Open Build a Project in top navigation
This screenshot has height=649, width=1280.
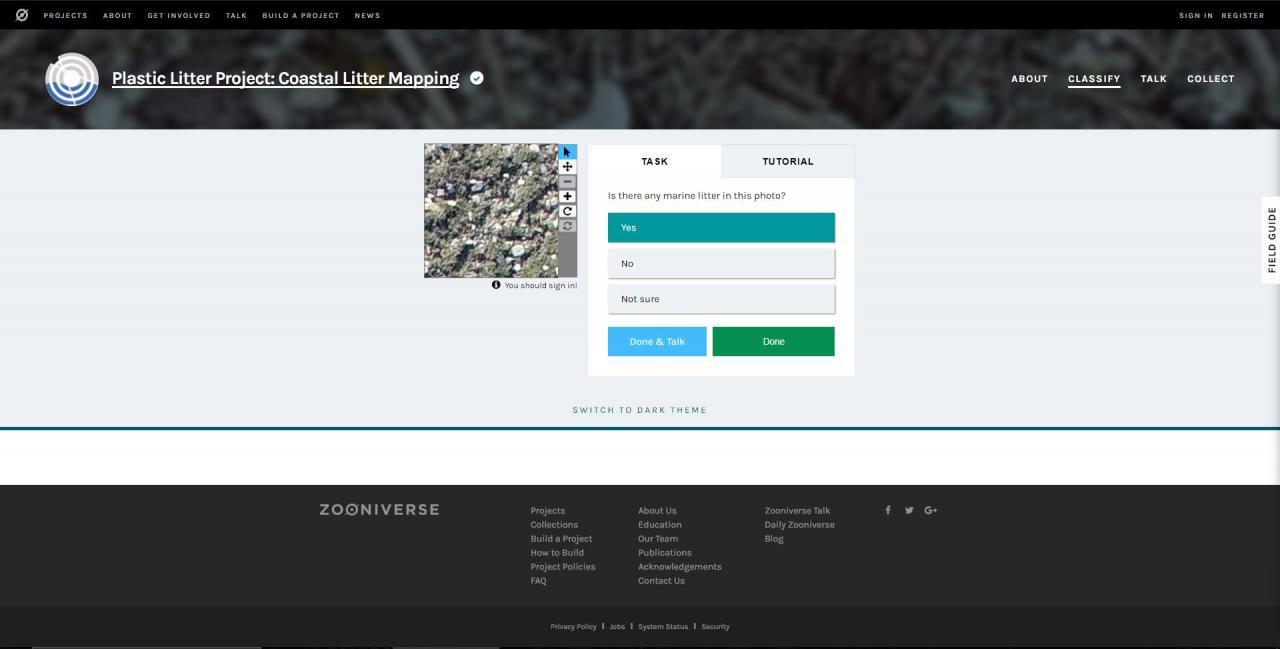point(300,15)
